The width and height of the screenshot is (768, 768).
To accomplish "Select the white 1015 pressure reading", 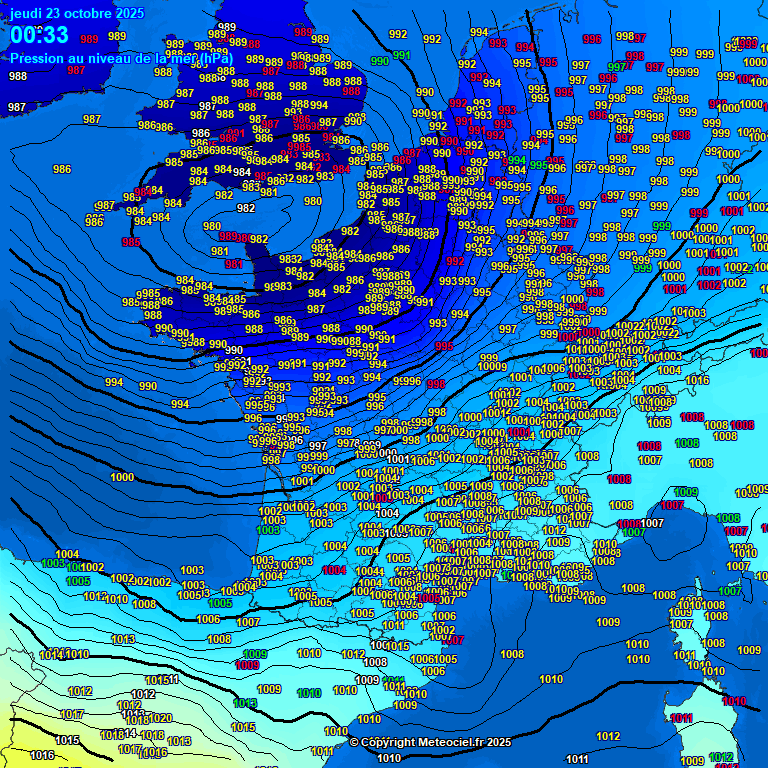I will (x=68, y=740).
